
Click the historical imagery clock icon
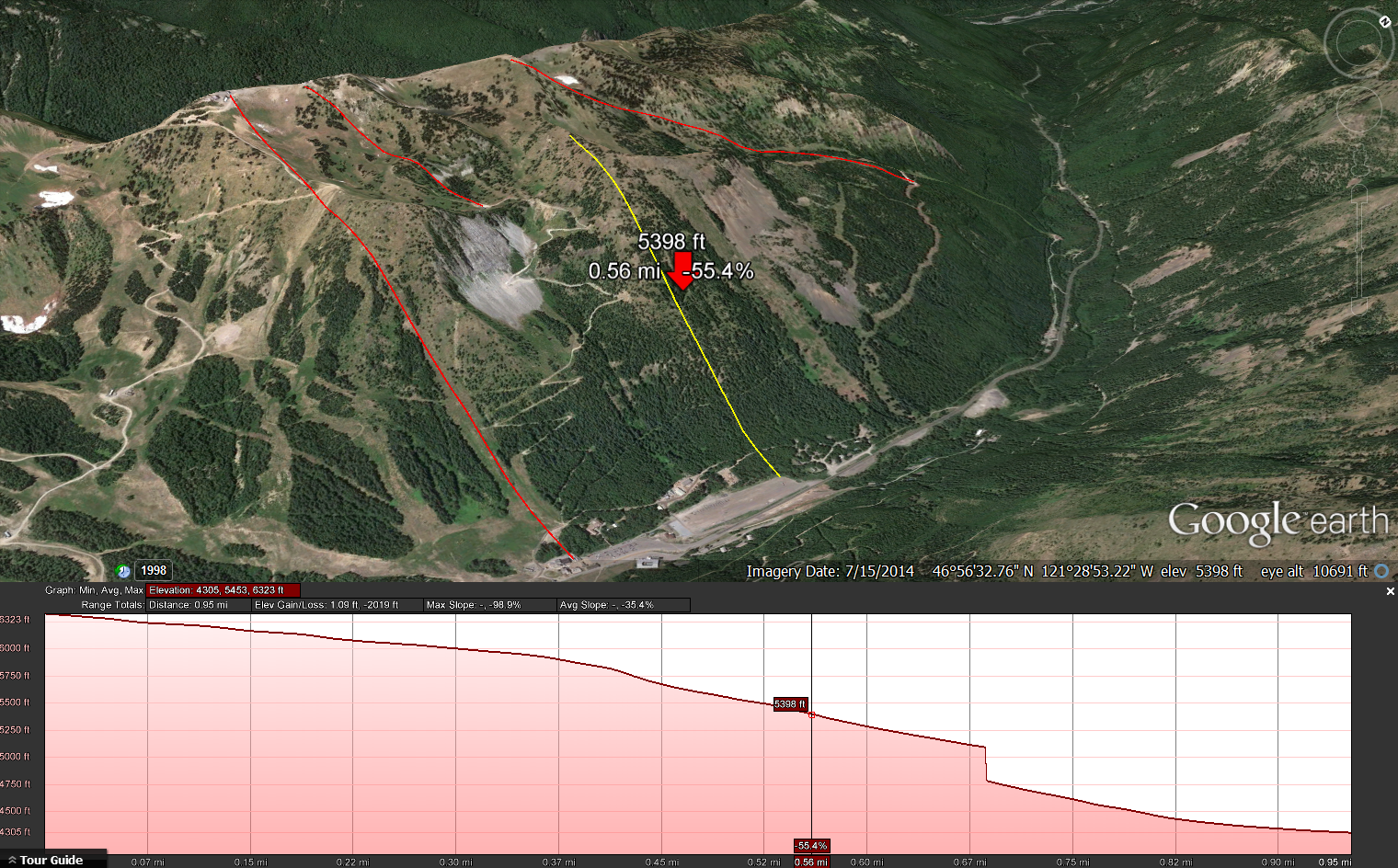(x=123, y=571)
